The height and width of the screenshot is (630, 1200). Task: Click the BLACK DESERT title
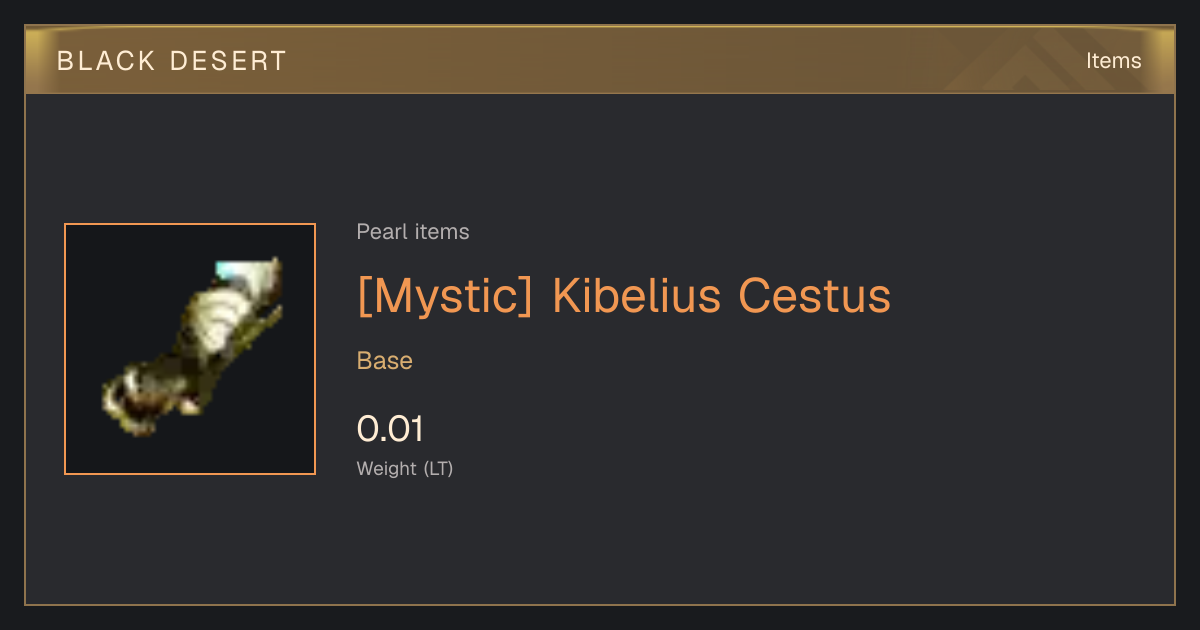pos(172,61)
